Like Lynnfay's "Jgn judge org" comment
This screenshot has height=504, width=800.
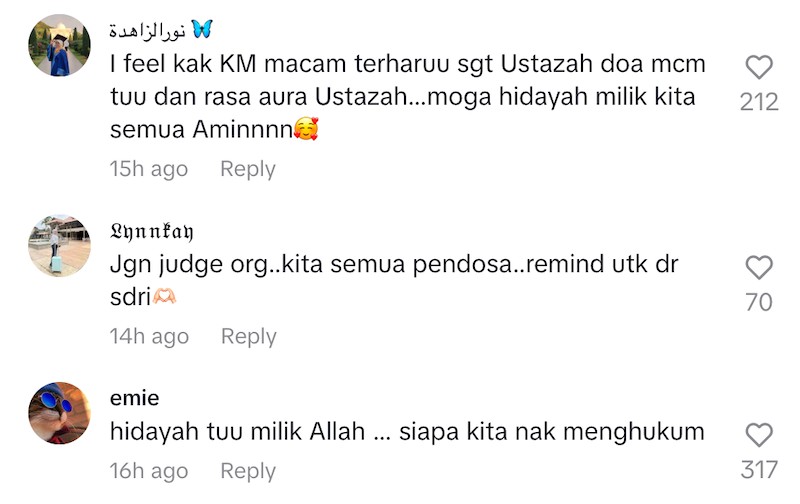click(x=759, y=267)
